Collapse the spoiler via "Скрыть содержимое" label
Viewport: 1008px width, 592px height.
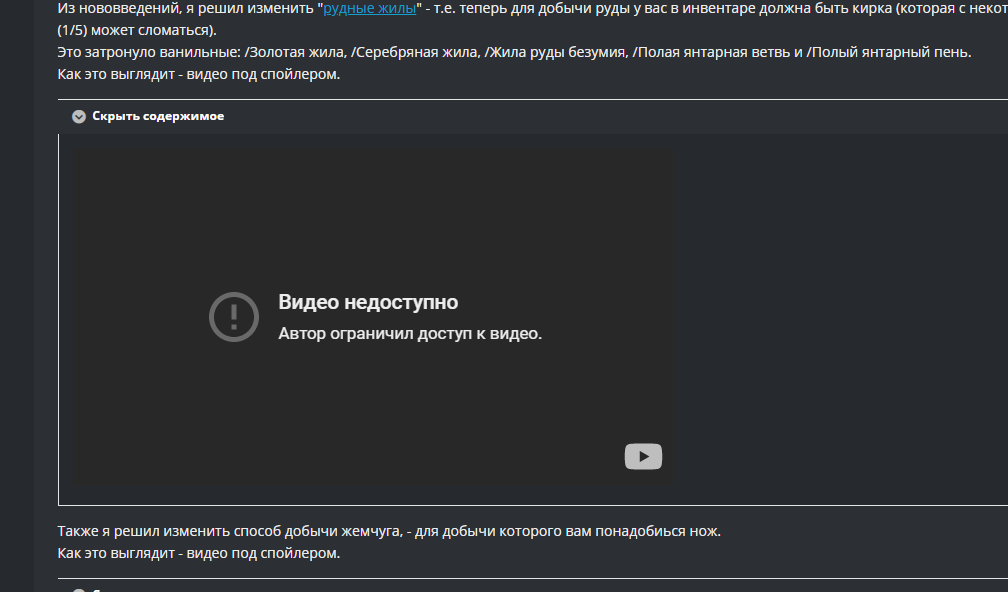(x=158, y=116)
